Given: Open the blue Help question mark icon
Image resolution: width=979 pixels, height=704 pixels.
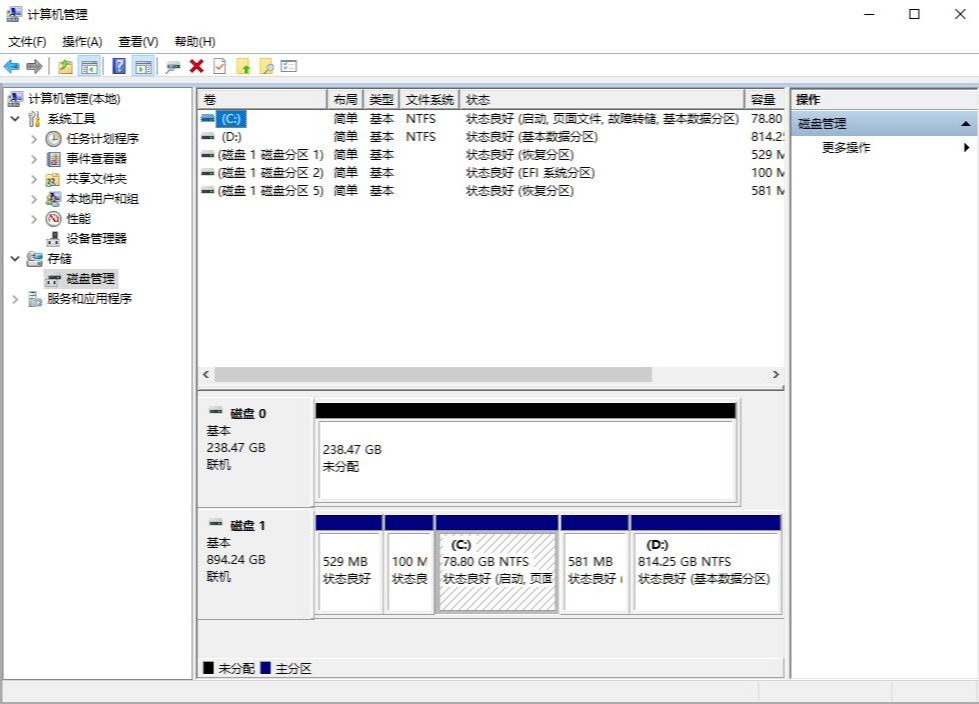Looking at the screenshot, I should (119, 66).
